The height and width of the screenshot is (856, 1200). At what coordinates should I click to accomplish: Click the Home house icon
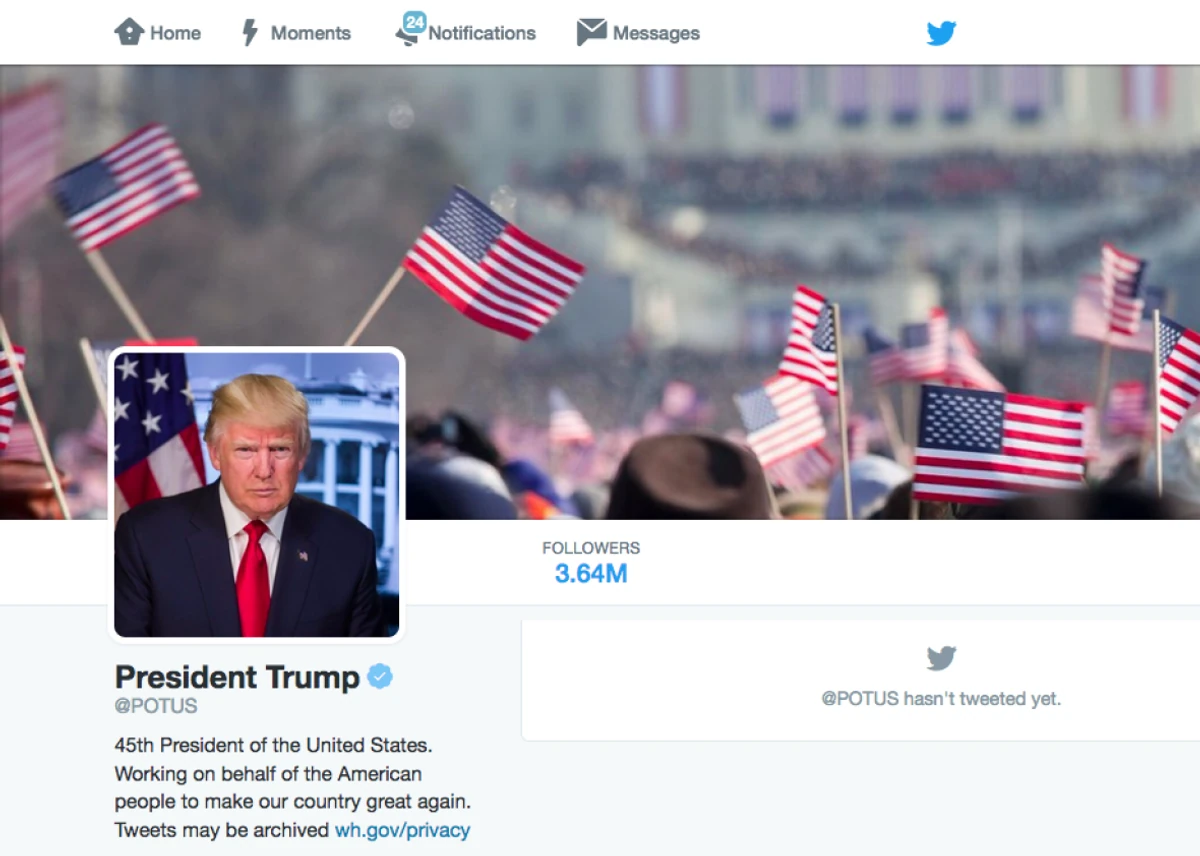pyautogui.click(x=129, y=32)
